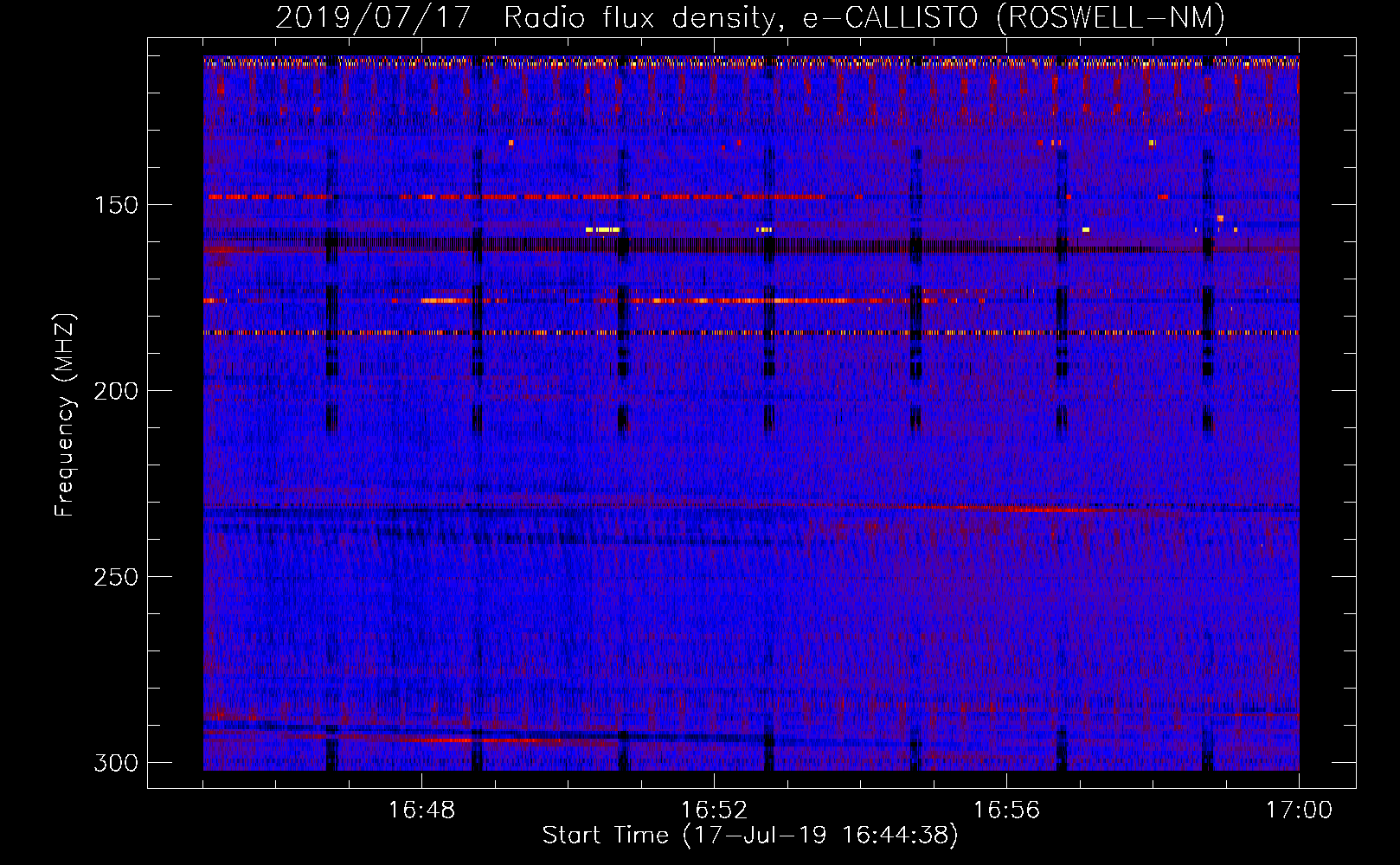Click the ROSWELL-NM station name in title
The height and width of the screenshot is (865, 1400).
[x=1111, y=17]
